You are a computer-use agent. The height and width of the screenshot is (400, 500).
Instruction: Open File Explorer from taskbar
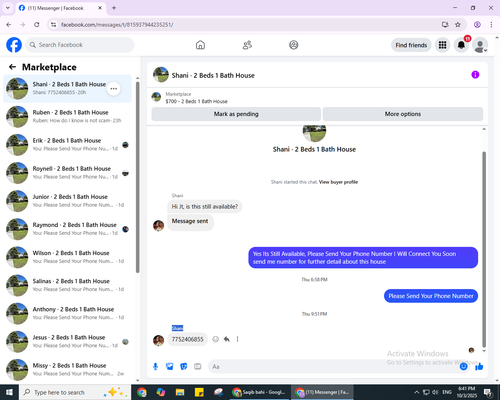[180, 392]
